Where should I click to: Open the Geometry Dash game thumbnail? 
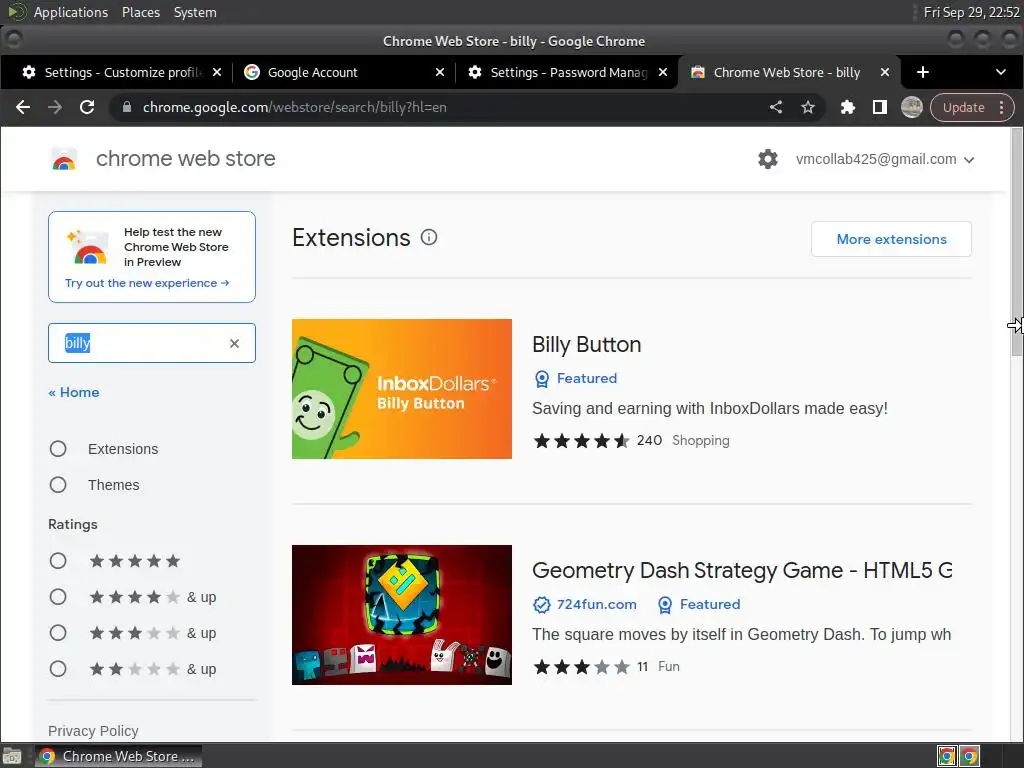(x=402, y=615)
